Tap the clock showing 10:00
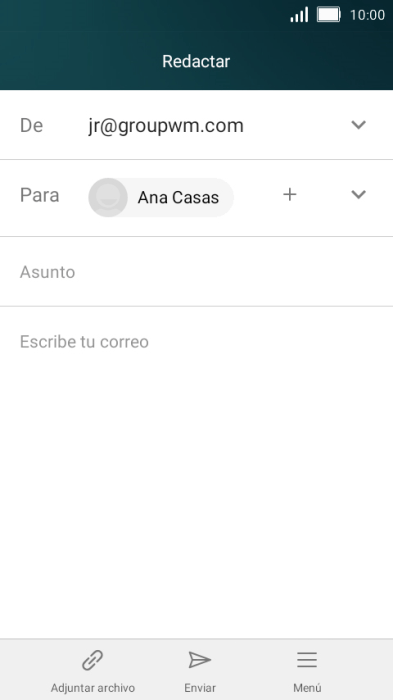393x700 pixels. (367, 15)
